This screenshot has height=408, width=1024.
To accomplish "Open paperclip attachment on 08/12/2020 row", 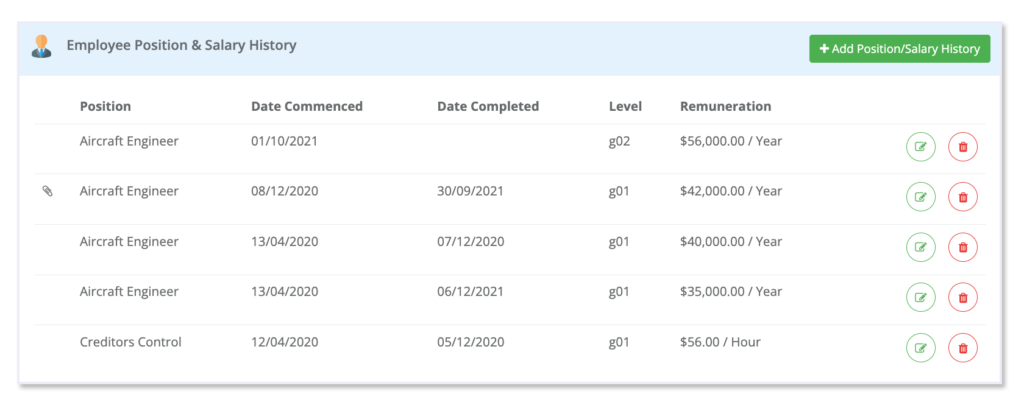I will coord(47,191).
